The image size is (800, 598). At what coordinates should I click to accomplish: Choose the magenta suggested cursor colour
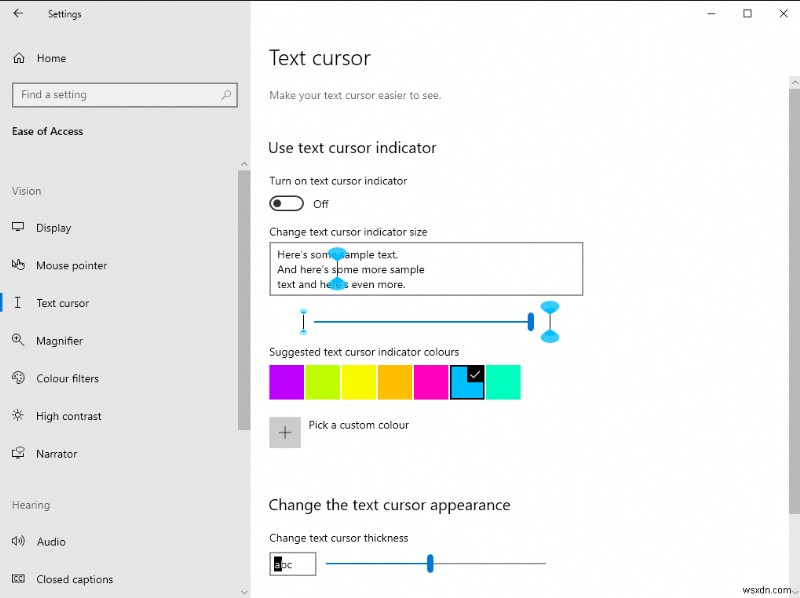431,381
